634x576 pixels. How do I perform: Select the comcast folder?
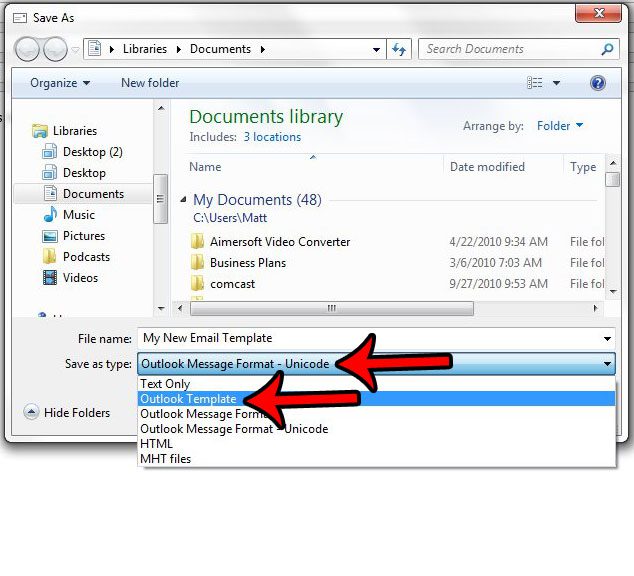tap(232, 284)
